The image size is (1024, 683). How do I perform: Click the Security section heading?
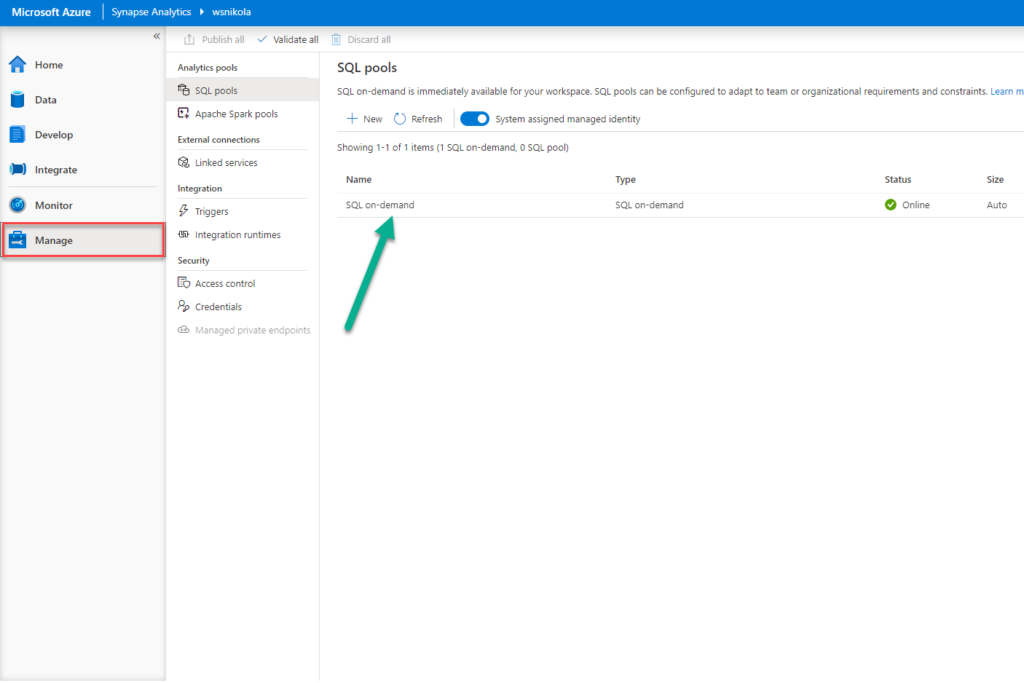point(193,260)
